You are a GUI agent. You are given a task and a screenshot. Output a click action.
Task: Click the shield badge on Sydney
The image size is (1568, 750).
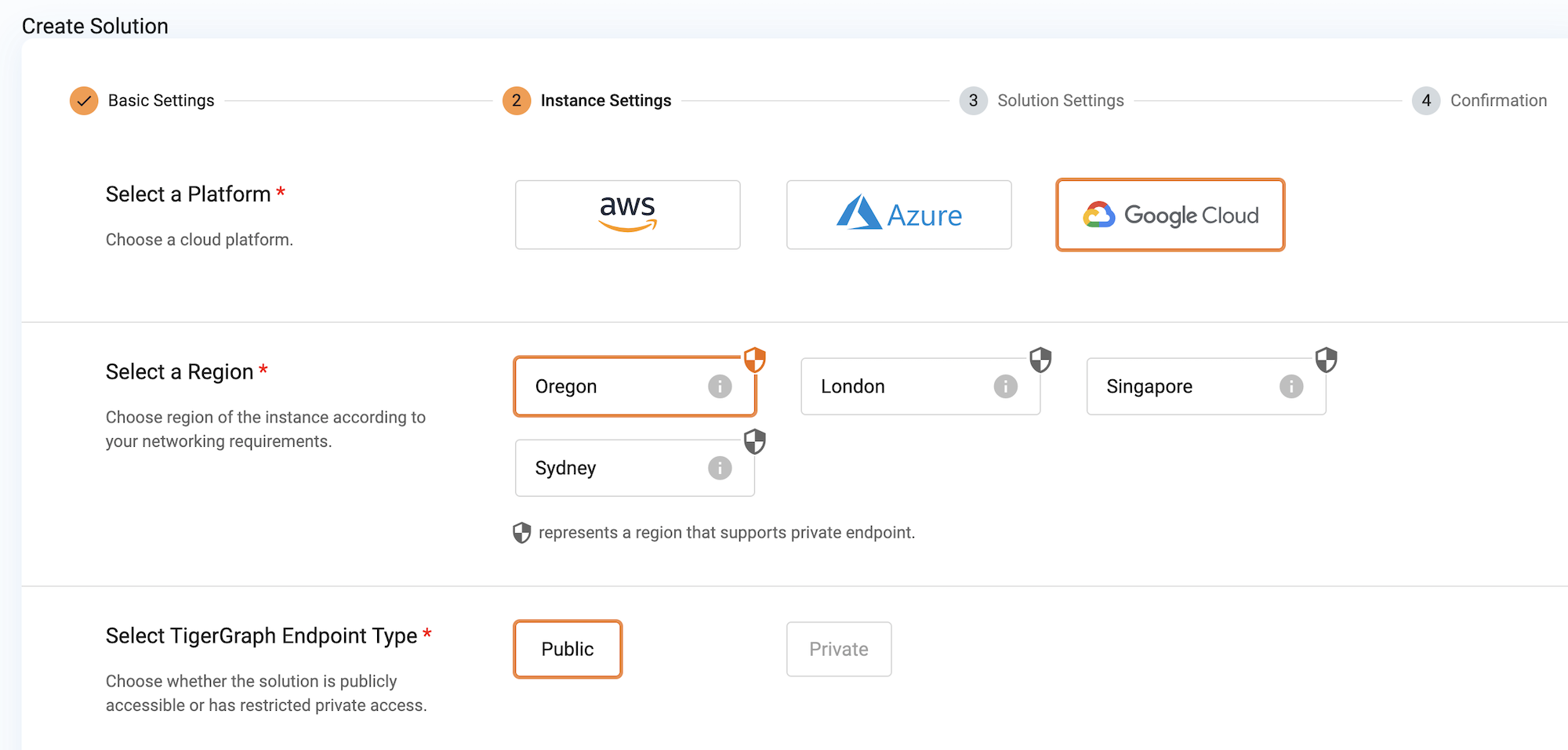754,441
